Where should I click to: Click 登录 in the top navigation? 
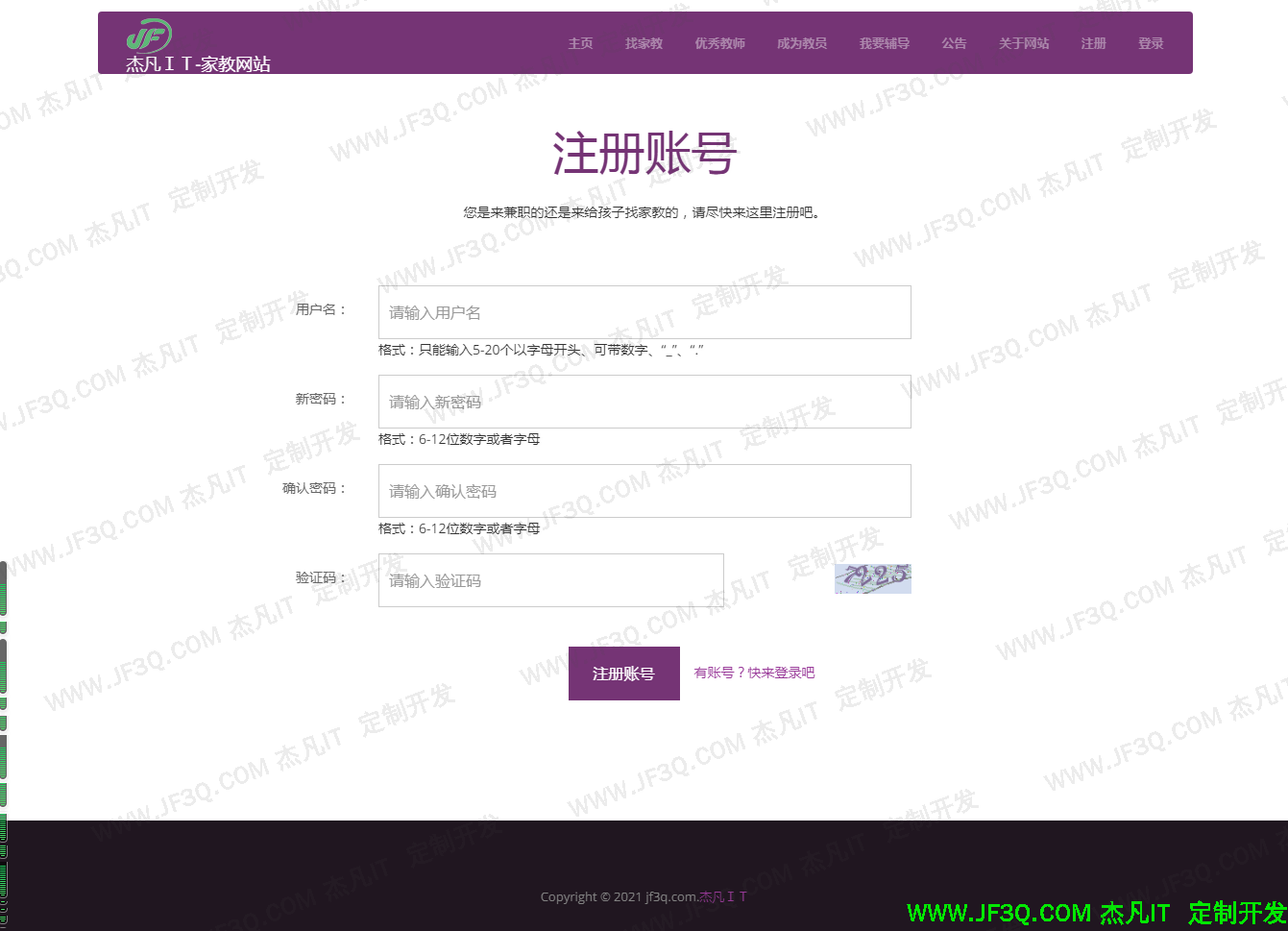[x=1150, y=43]
